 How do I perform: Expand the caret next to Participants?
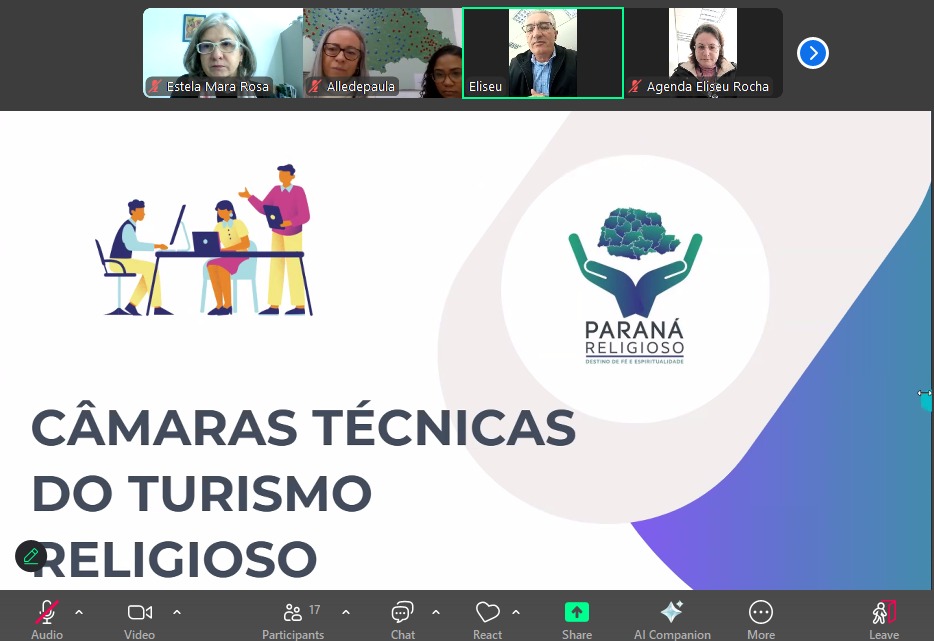pyautogui.click(x=346, y=612)
